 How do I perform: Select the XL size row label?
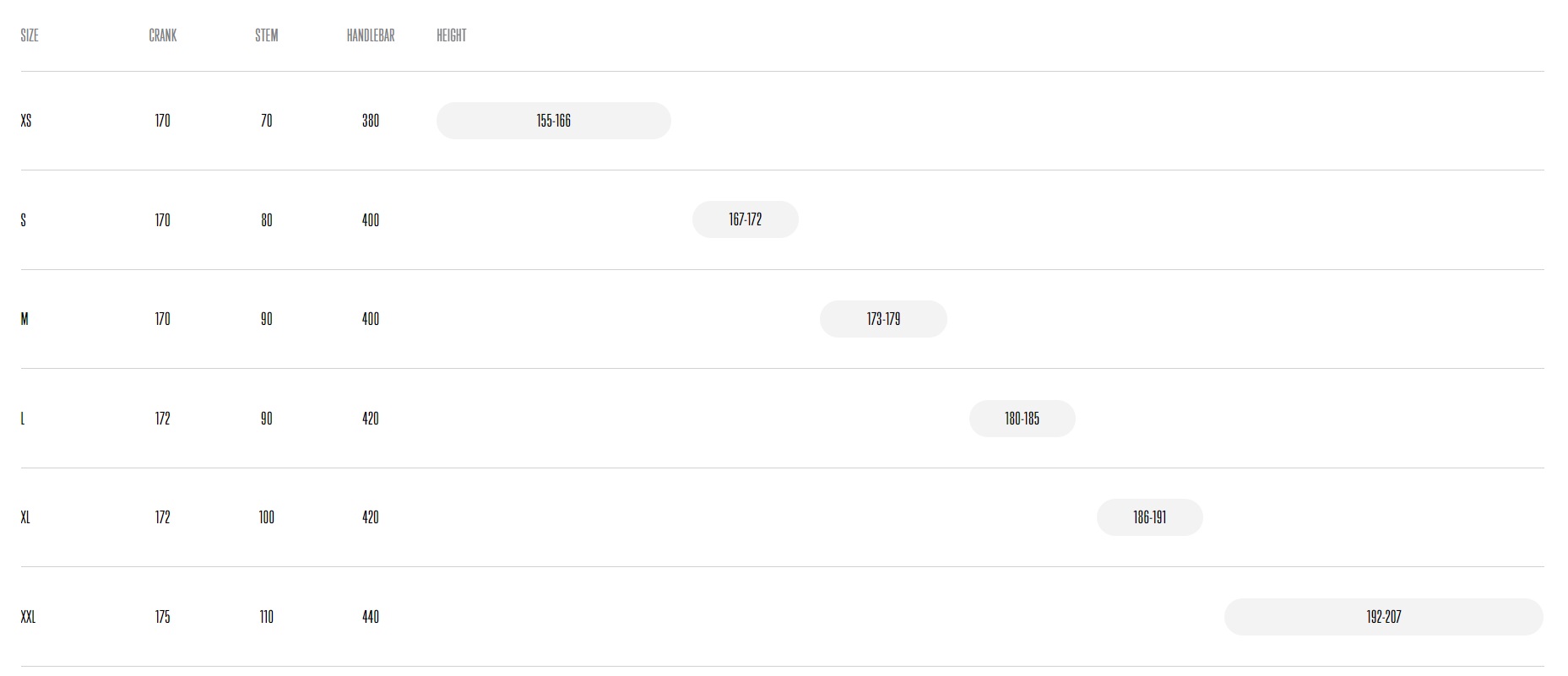pyautogui.click(x=25, y=517)
